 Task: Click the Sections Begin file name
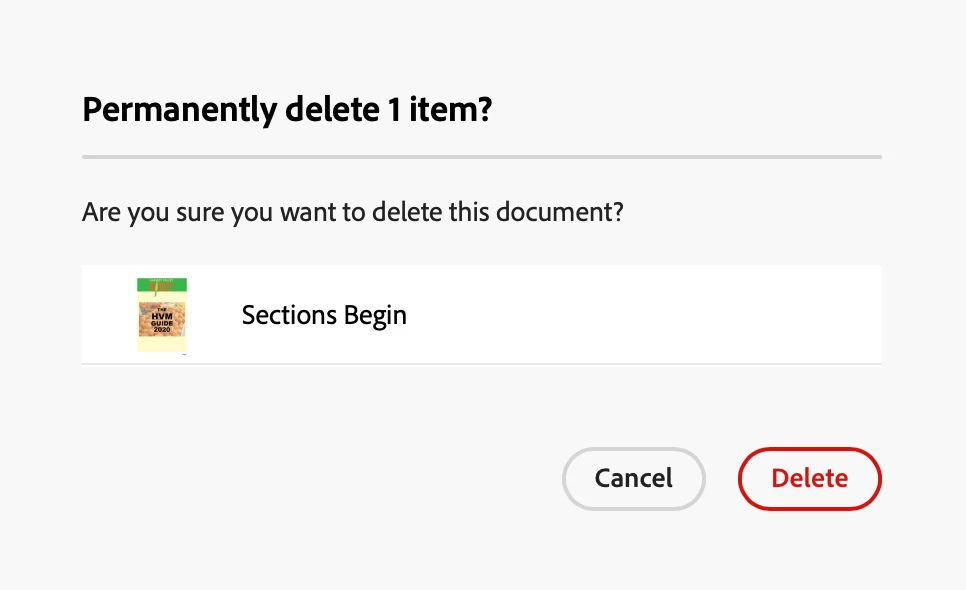[x=324, y=316]
